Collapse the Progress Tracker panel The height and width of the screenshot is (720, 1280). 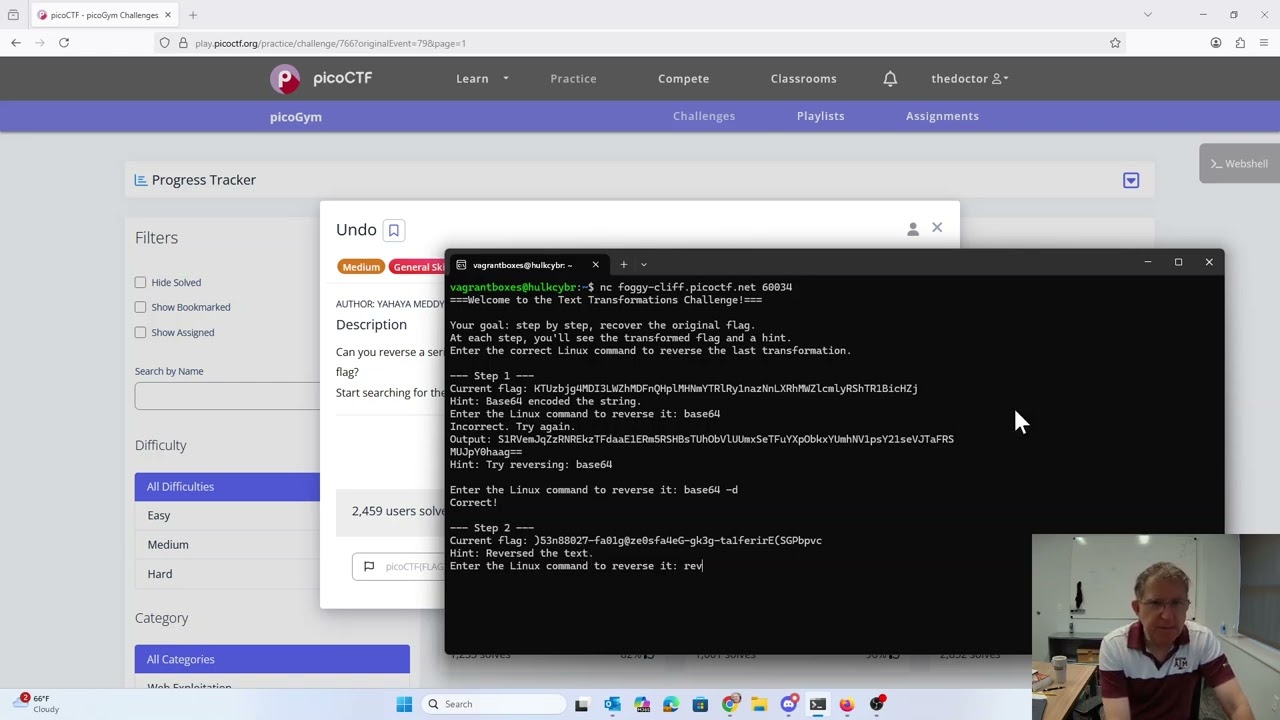(x=1131, y=180)
